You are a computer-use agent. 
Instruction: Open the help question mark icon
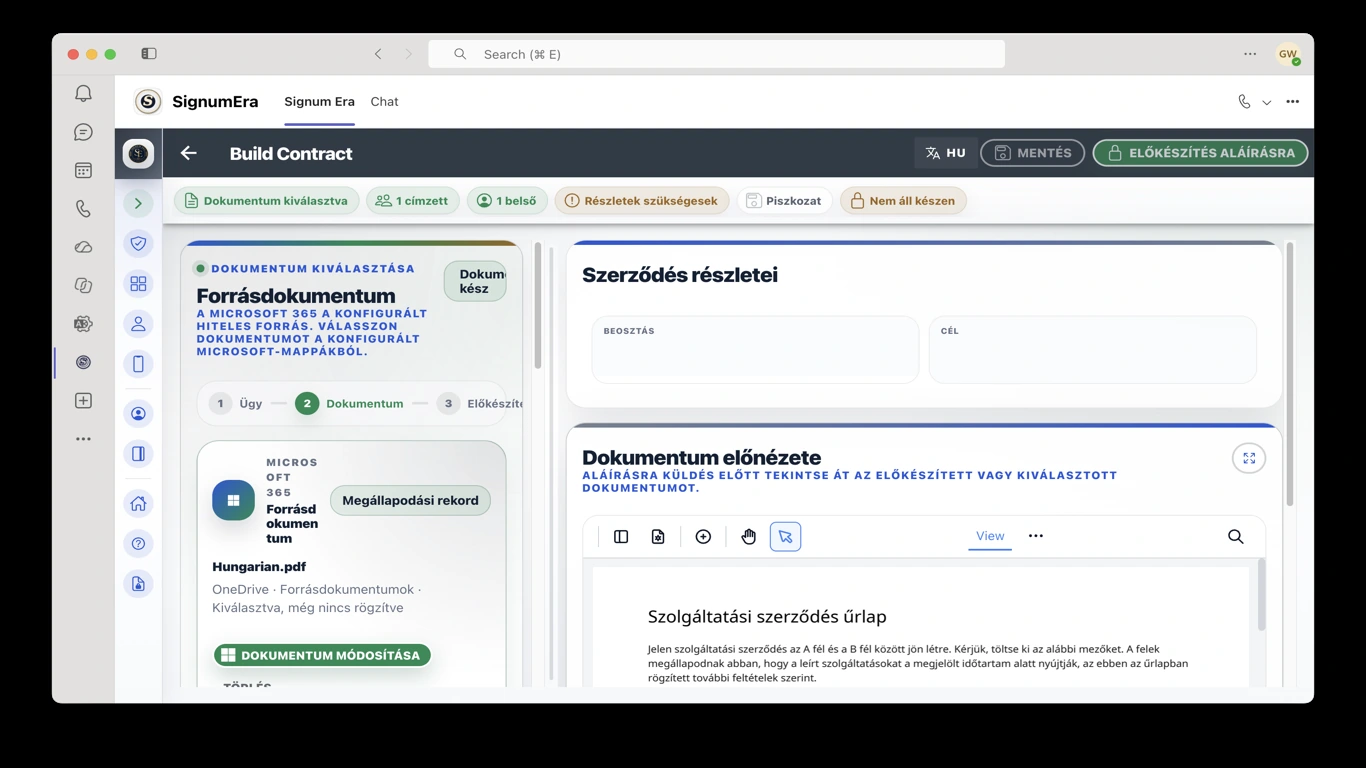point(138,544)
